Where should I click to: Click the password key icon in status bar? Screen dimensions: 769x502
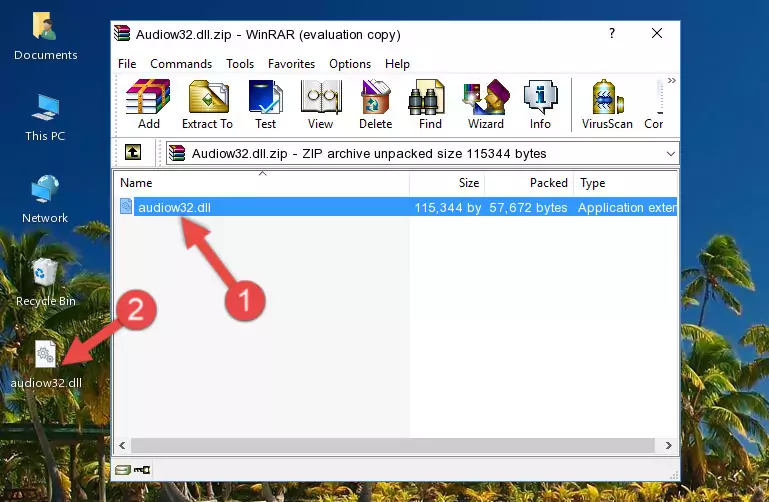[x=142, y=470]
